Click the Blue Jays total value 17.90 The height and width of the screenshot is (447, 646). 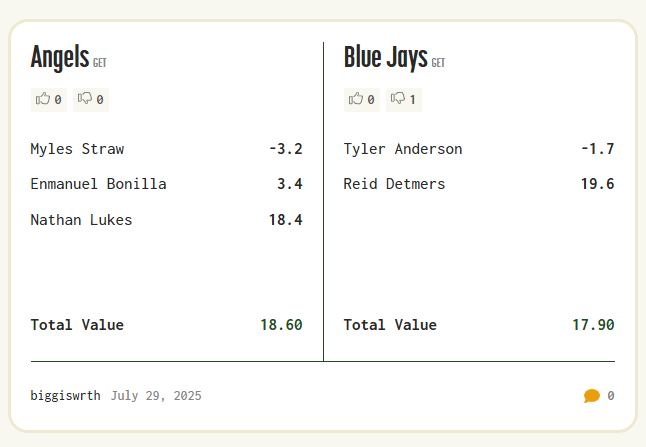pyautogui.click(x=593, y=325)
